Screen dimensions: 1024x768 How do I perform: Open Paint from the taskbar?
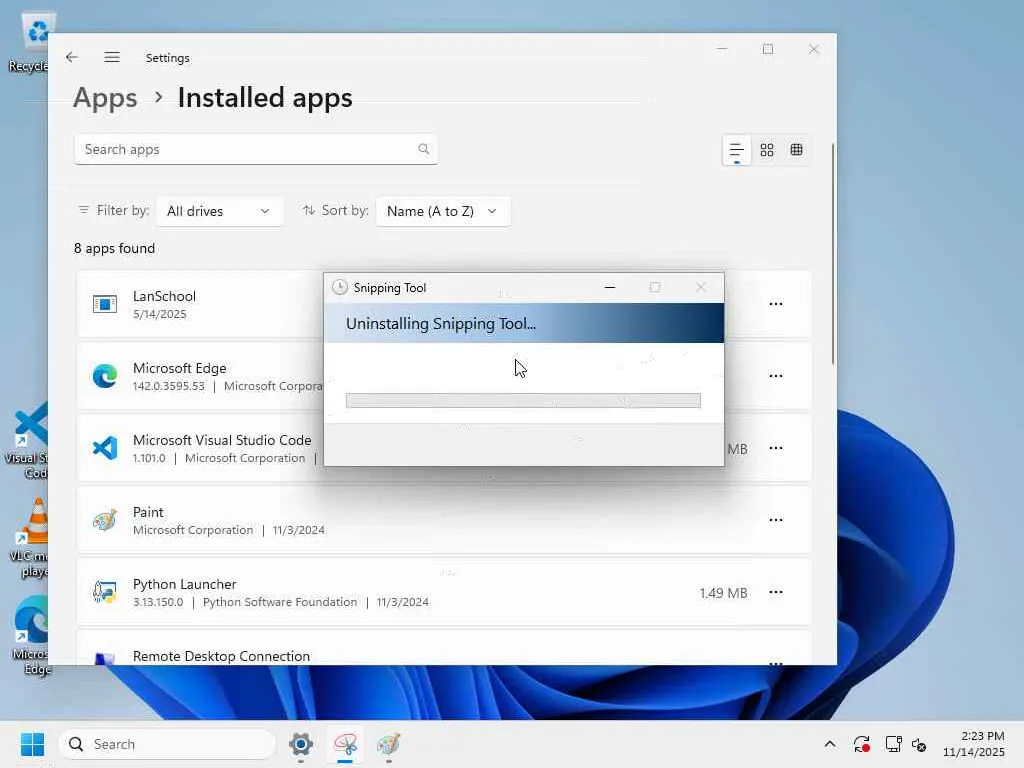[389, 744]
